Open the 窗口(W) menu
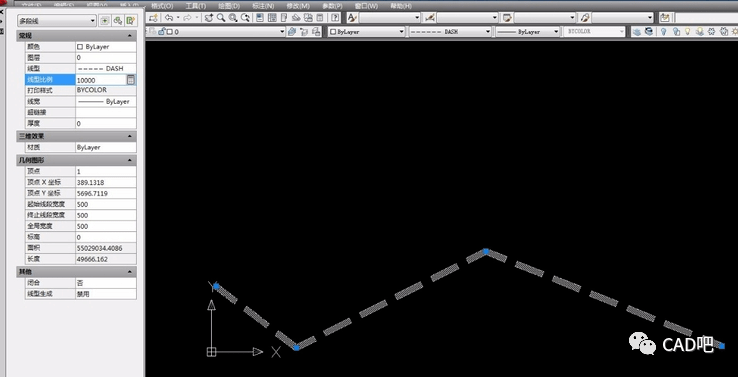Viewport: 738px width, 377px height. click(x=366, y=6)
